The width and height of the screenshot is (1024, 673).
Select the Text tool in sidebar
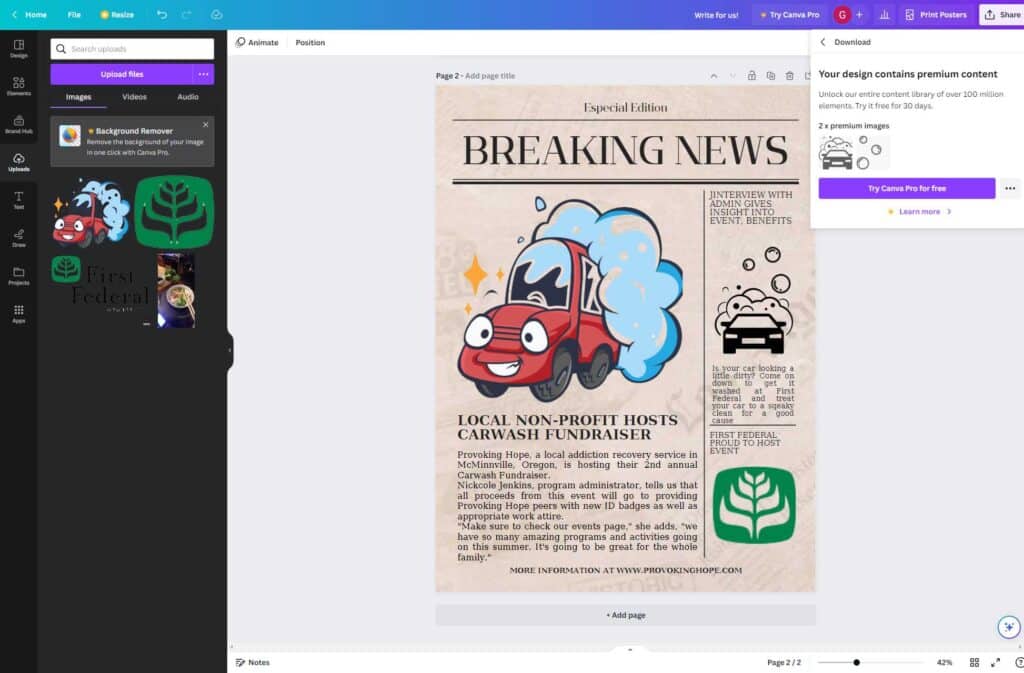pyautogui.click(x=18, y=198)
